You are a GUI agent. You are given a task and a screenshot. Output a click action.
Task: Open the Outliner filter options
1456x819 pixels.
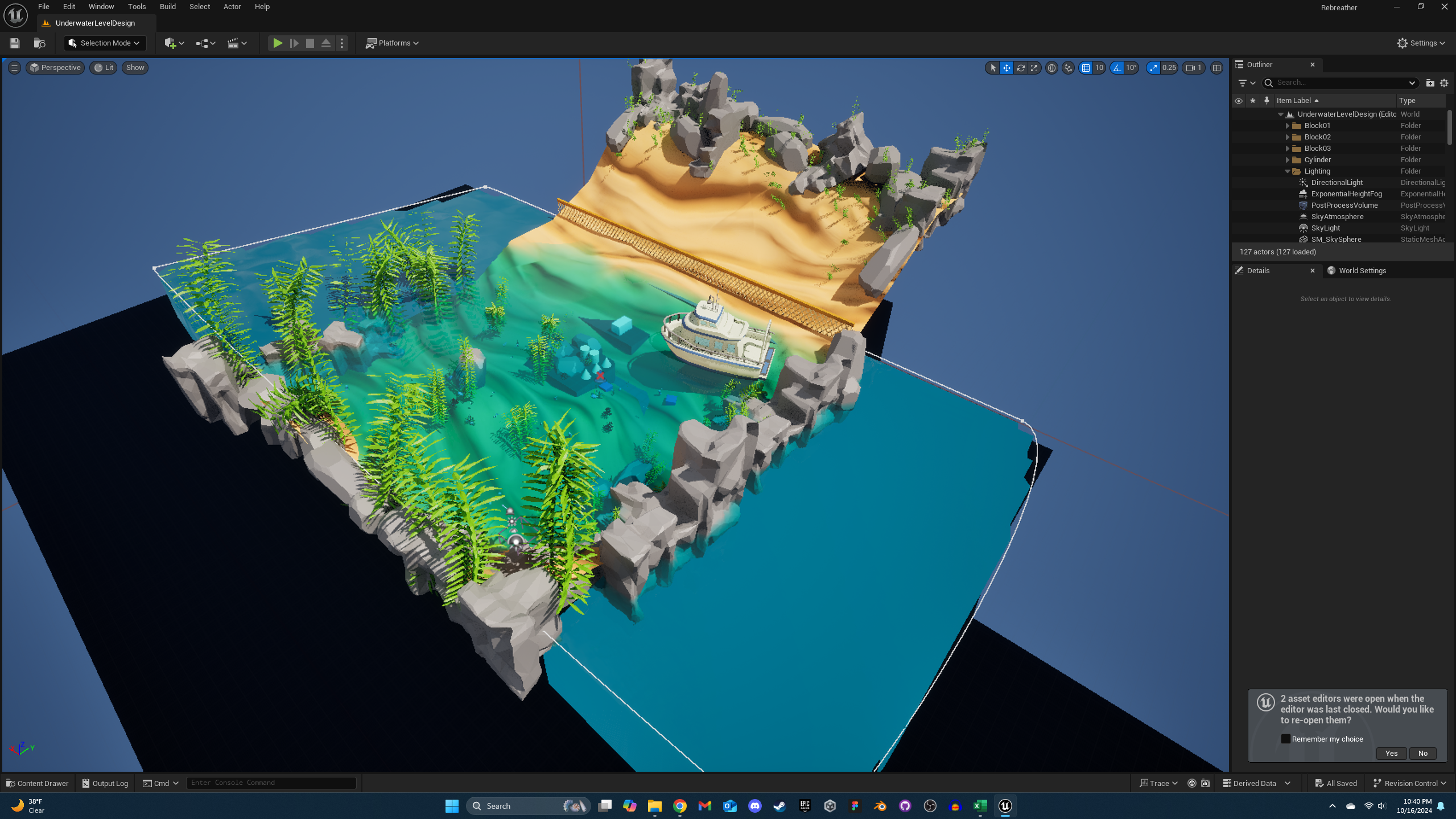pyautogui.click(x=1247, y=83)
